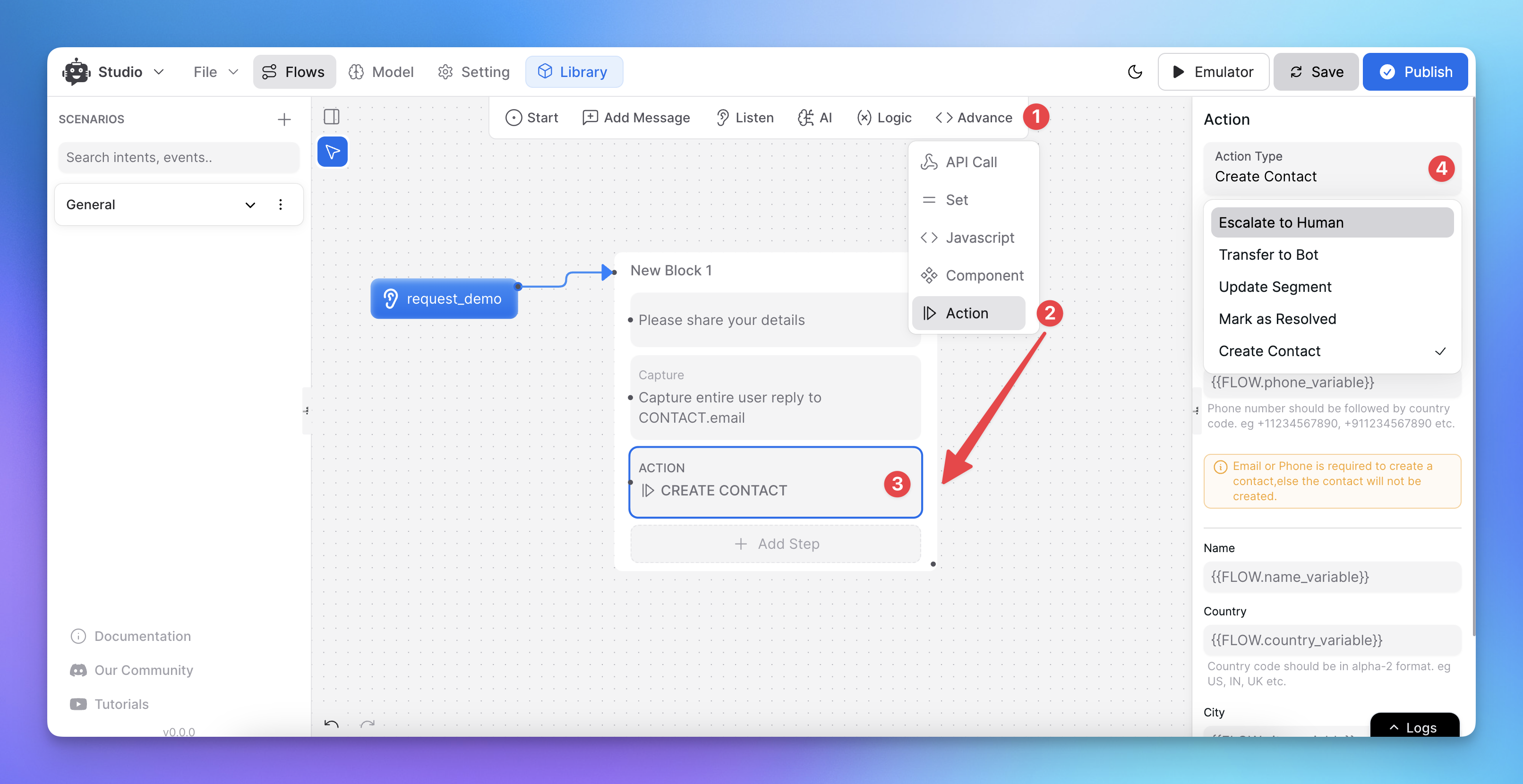Click Add Step in New Block 1
The image size is (1523, 784).
775,544
